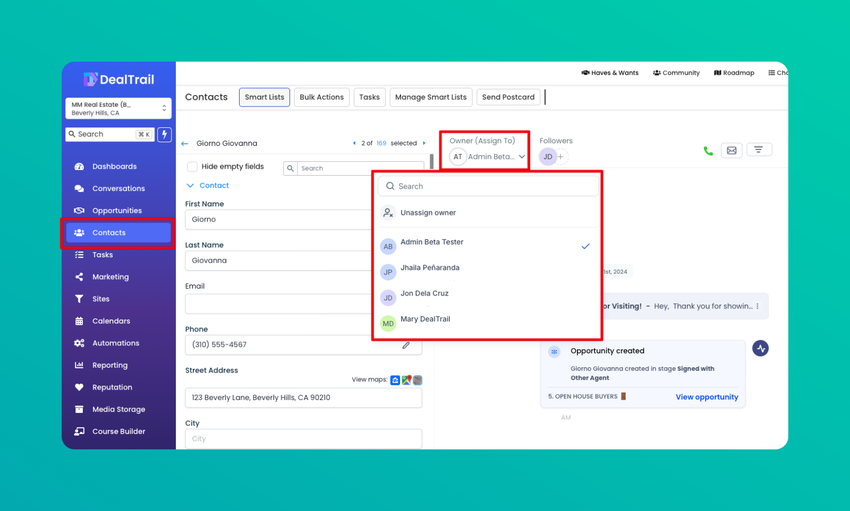Click the phone edit pencil icon
850x511 pixels.
pos(406,345)
